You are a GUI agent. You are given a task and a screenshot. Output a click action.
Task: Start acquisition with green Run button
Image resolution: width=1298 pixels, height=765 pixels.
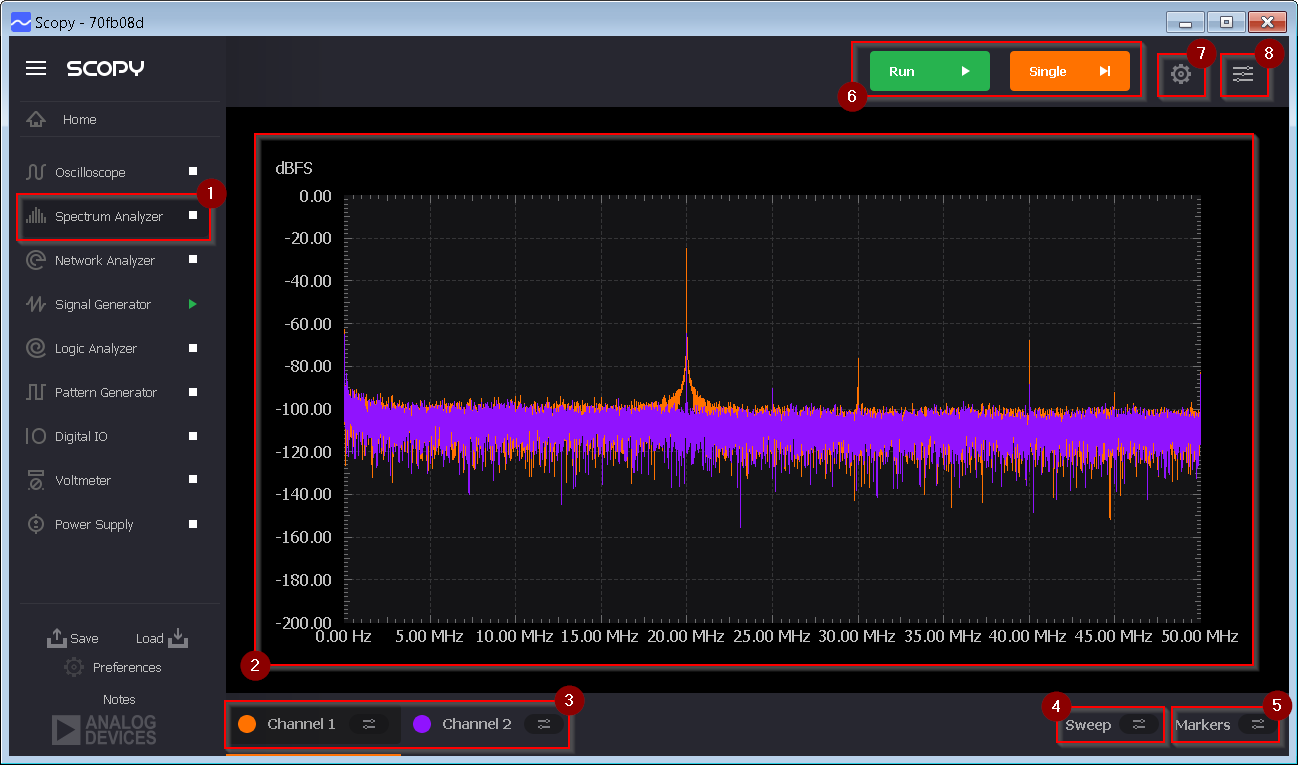pos(930,71)
